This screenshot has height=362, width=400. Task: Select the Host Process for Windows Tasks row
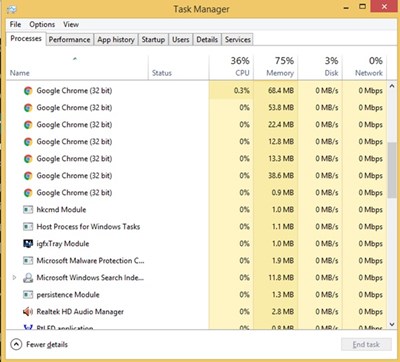point(197,227)
